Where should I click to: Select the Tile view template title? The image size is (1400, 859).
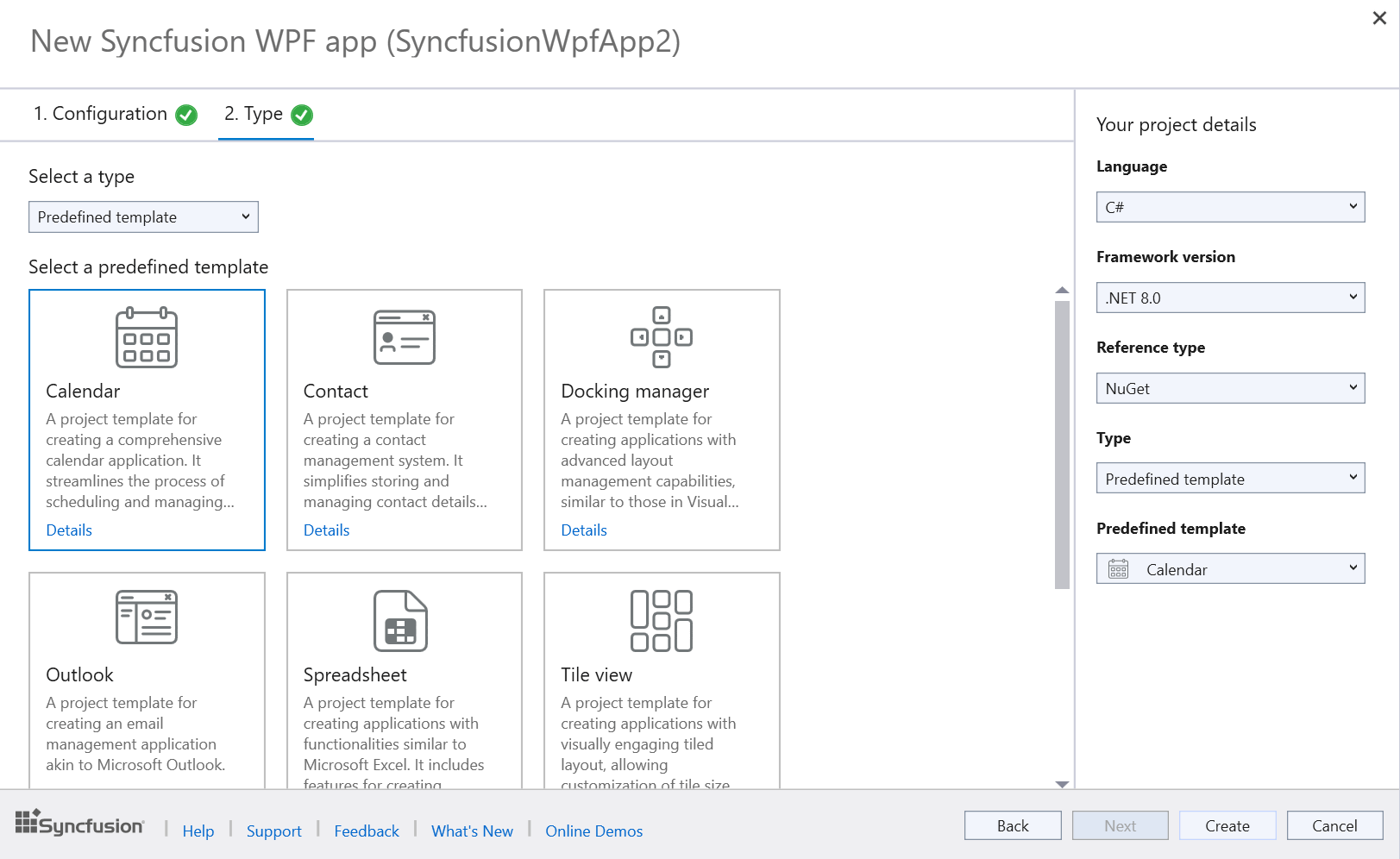point(596,675)
